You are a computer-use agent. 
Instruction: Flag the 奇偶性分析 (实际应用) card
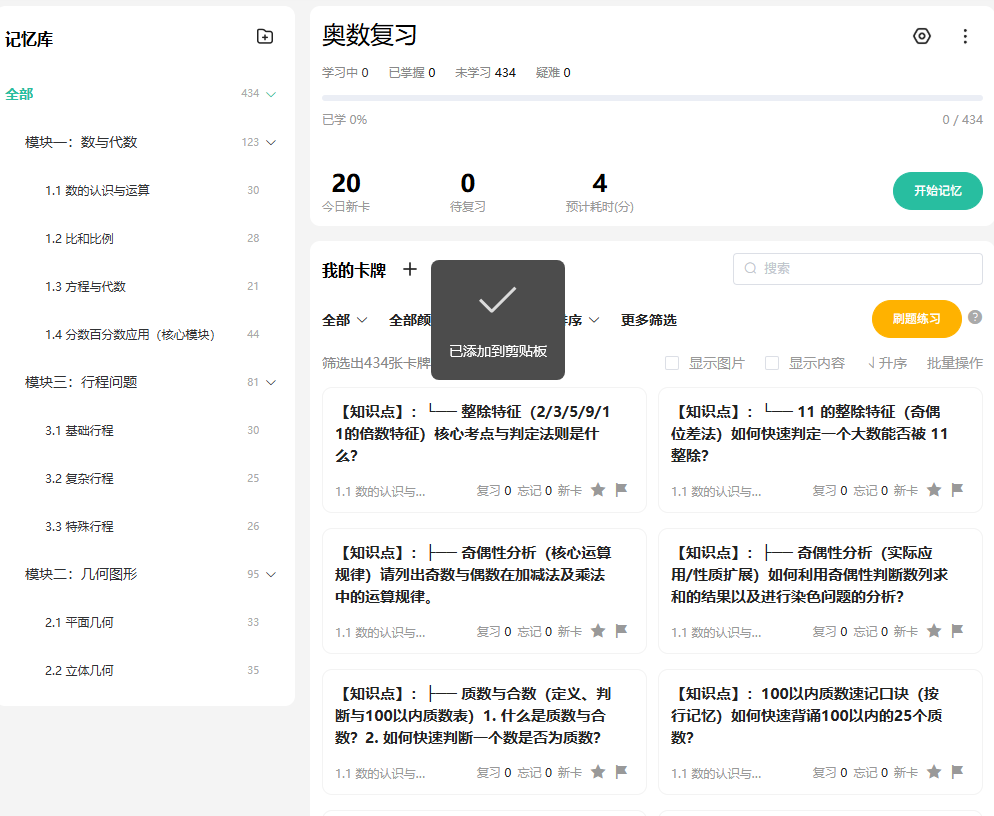click(x=957, y=631)
